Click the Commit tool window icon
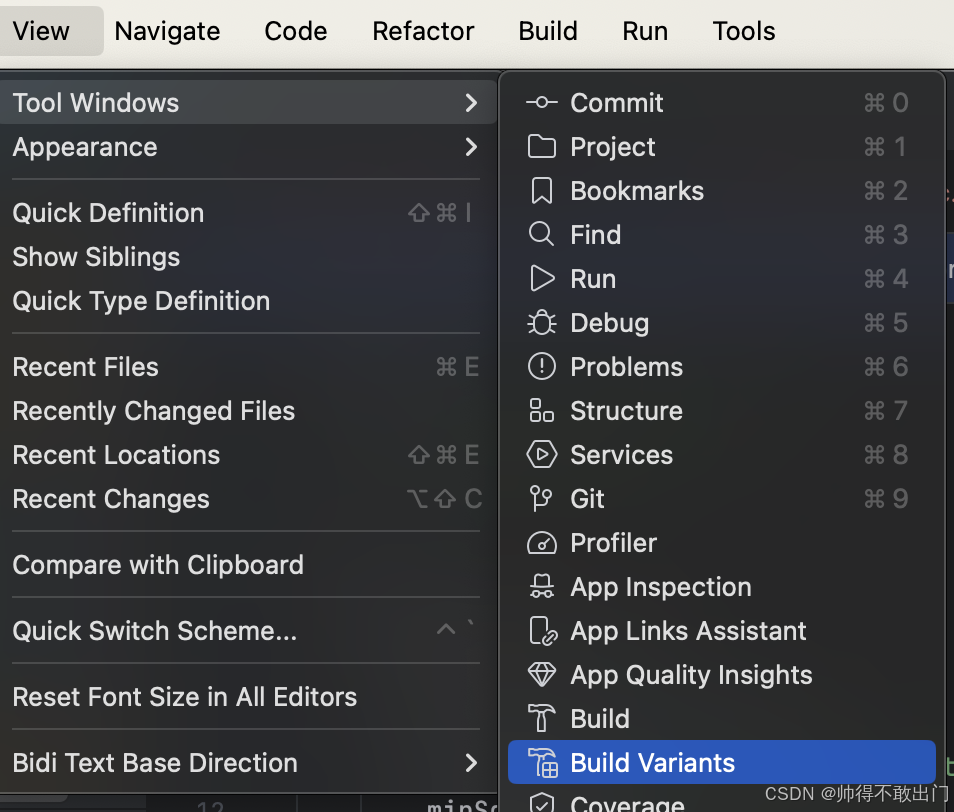 click(541, 103)
